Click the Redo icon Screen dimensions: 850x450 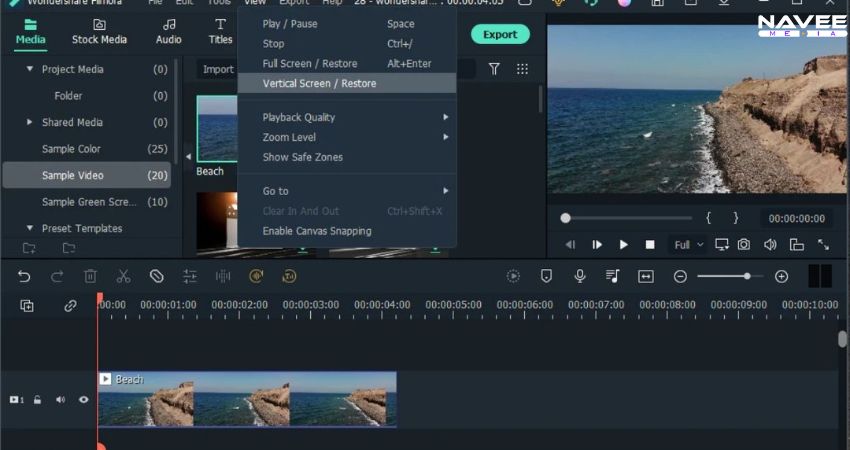point(57,277)
